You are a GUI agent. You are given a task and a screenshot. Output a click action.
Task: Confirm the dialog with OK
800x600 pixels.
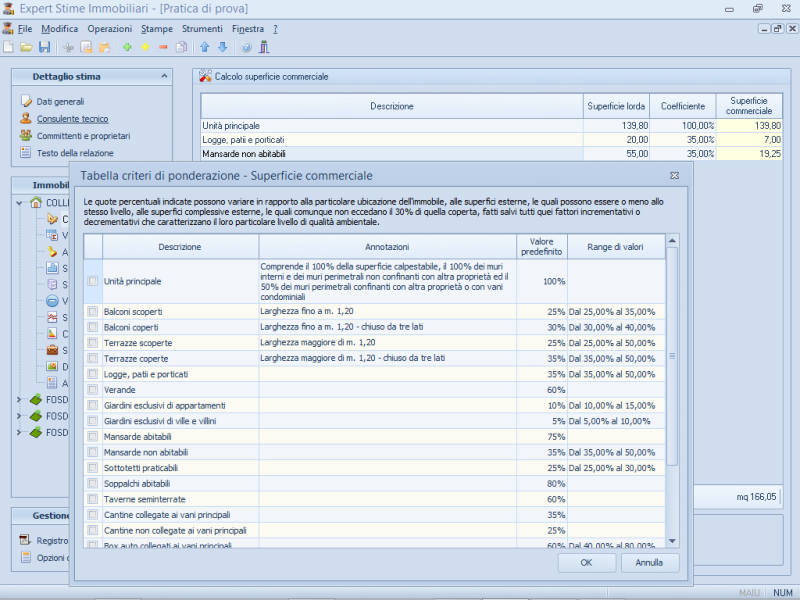tap(586, 563)
